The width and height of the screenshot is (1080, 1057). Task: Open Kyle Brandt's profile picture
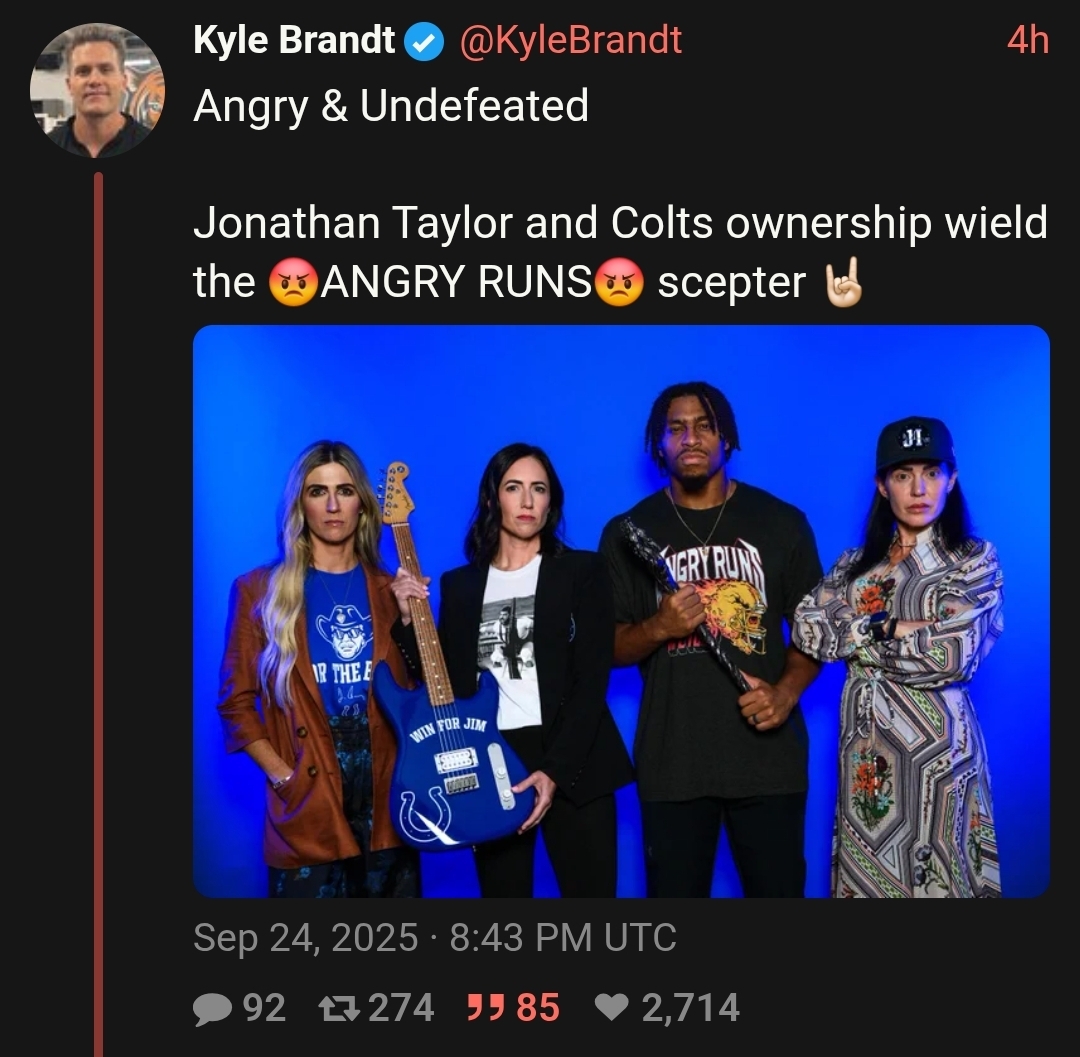click(x=97, y=90)
